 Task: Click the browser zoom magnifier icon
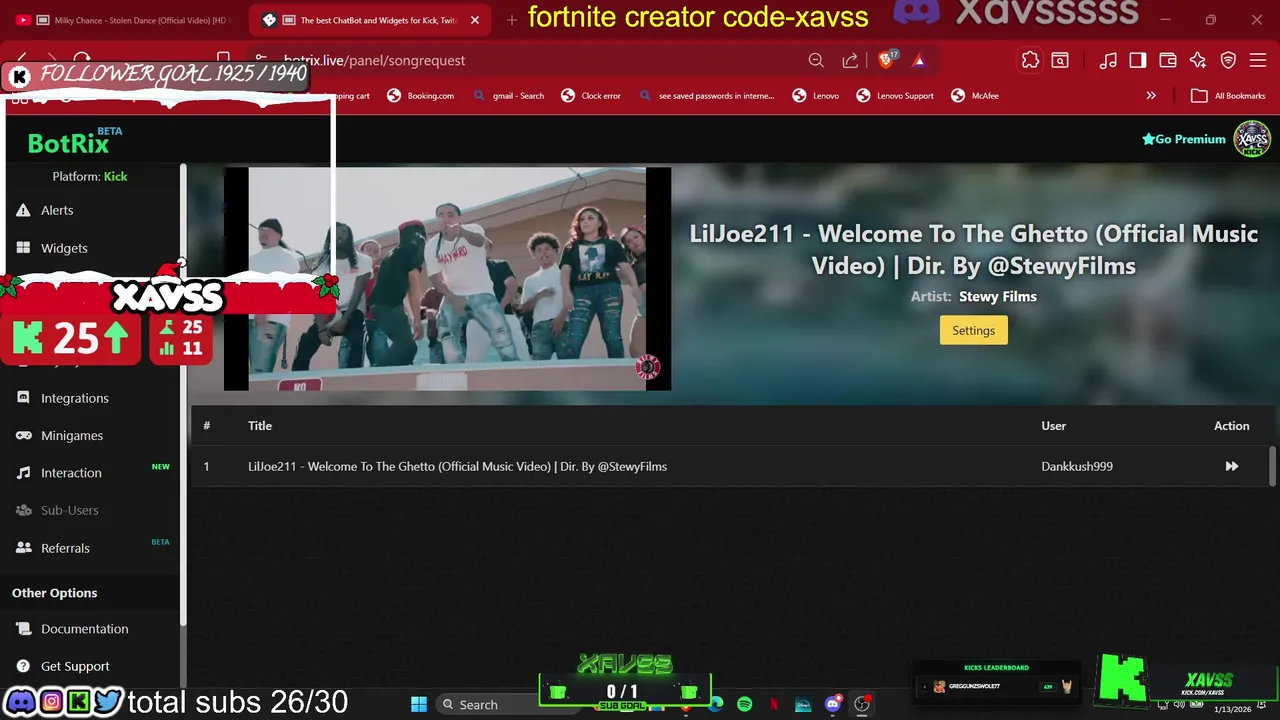coord(816,60)
